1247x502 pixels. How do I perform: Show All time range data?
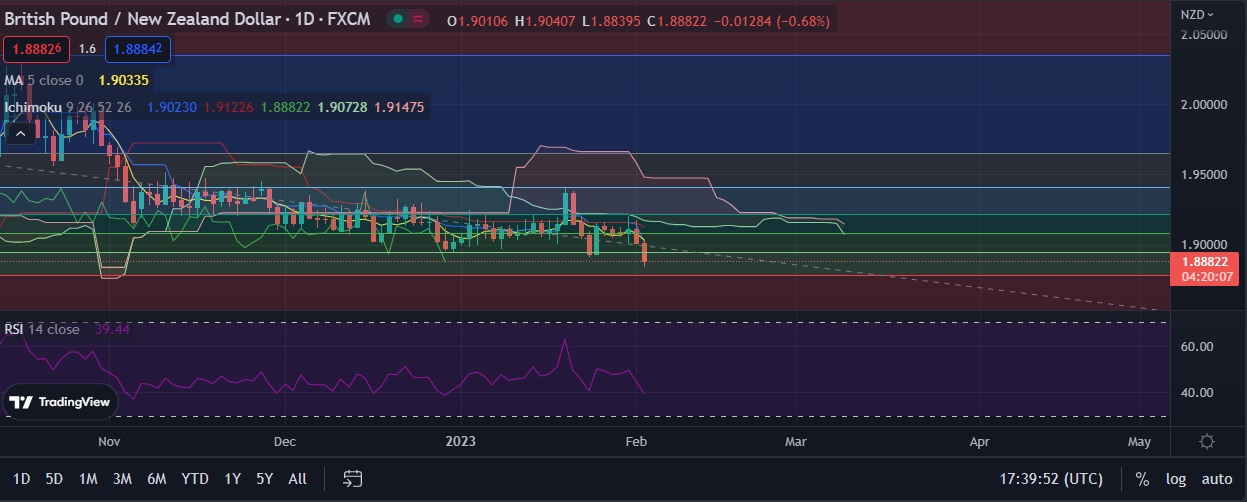point(297,479)
